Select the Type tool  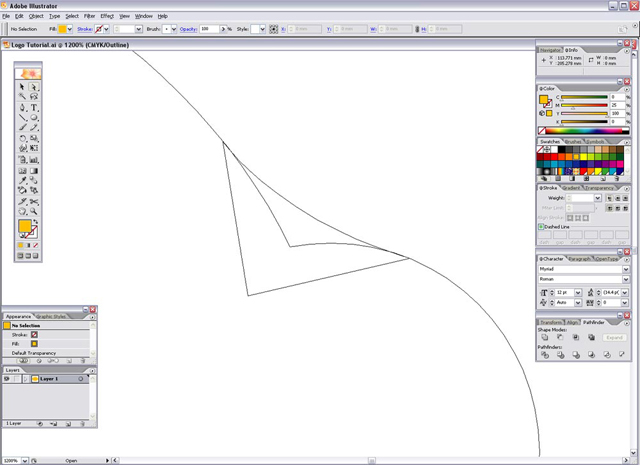point(34,108)
